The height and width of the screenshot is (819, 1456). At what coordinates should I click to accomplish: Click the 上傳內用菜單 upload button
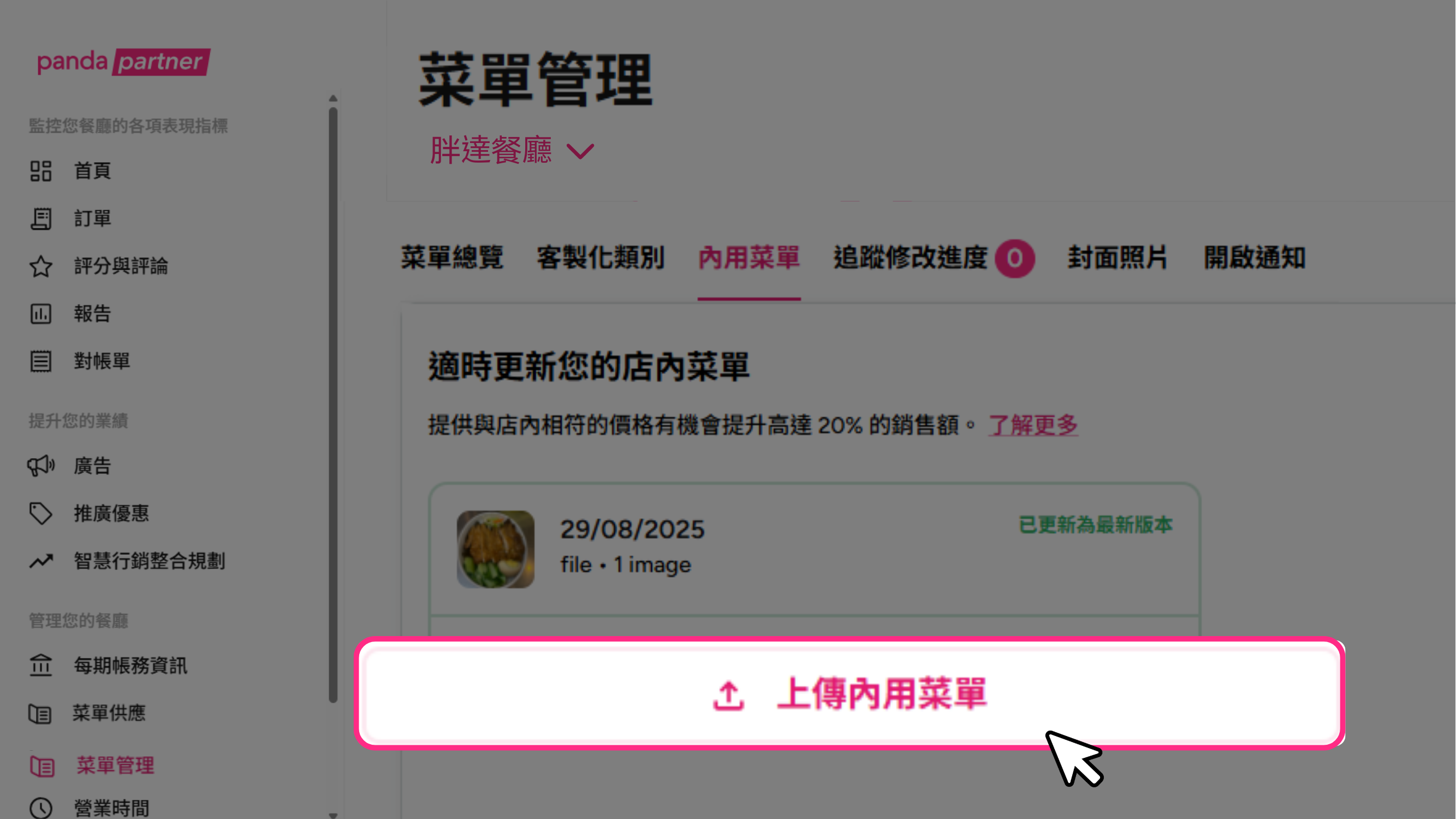coord(850,693)
